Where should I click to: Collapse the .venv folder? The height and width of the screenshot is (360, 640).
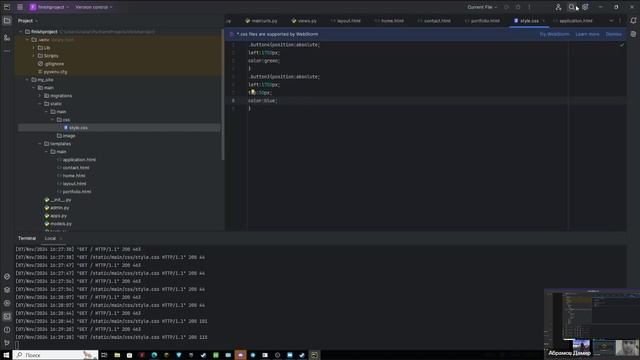click(x=27, y=40)
